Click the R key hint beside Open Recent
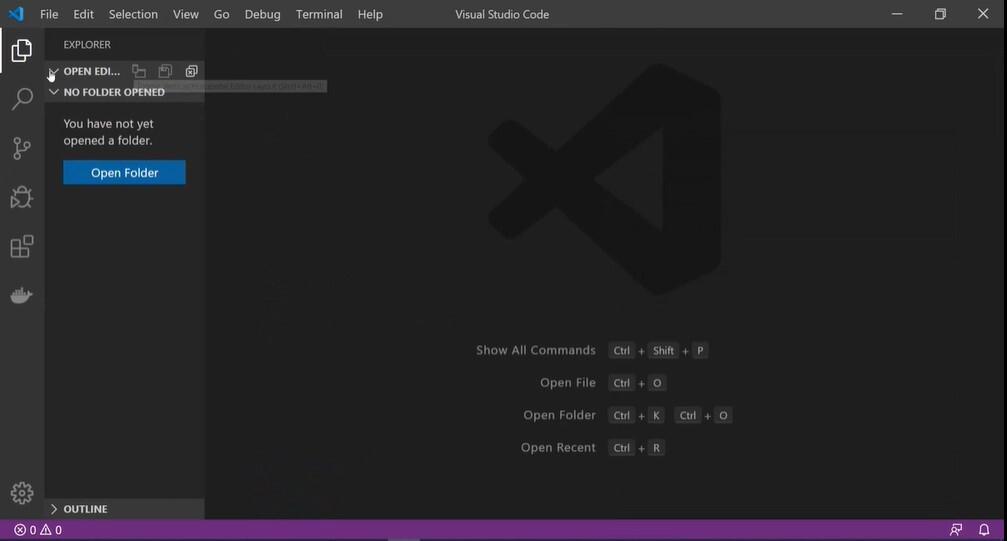Image resolution: width=1007 pixels, height=541 pixels. 656,448
